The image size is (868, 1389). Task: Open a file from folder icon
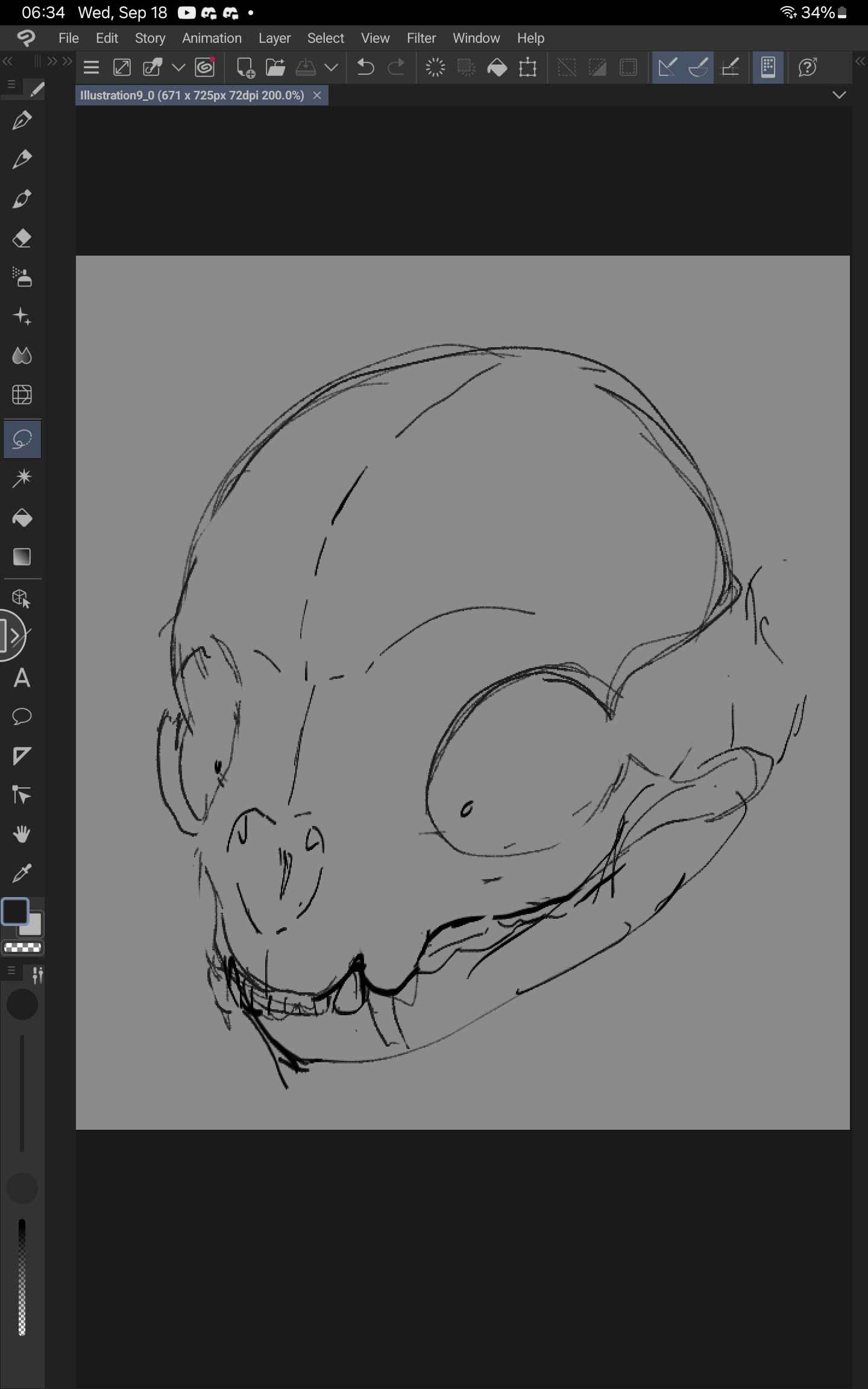click(x=275, y=68)
